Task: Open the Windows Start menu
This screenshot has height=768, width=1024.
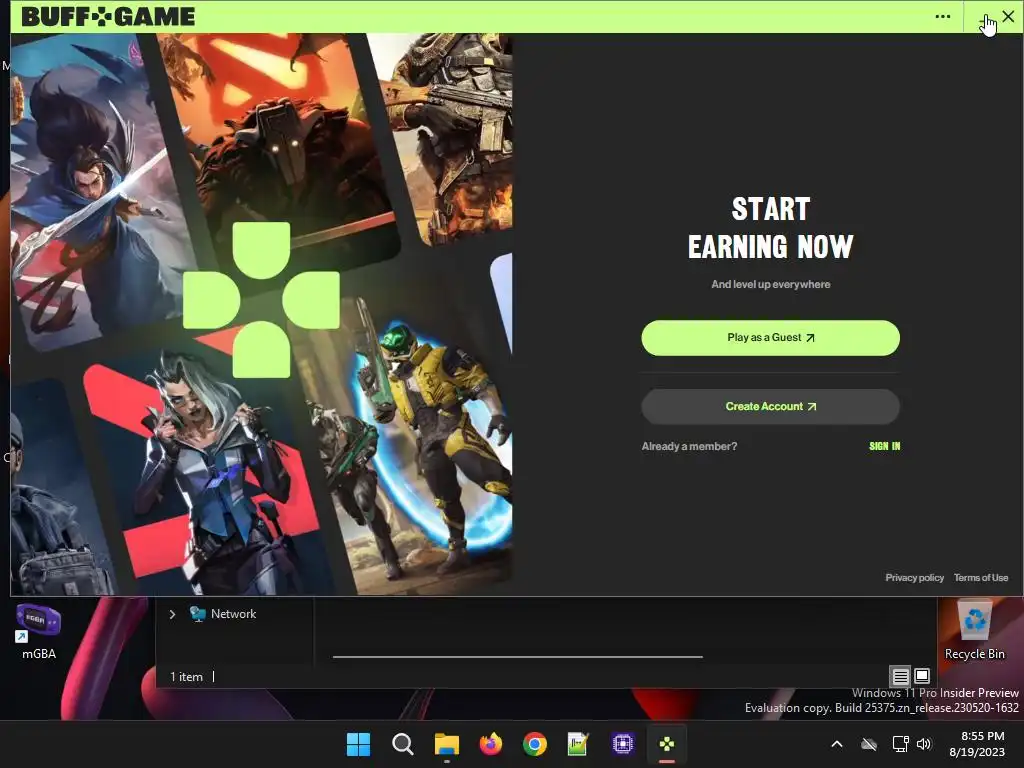Action: tap(358, 744)
